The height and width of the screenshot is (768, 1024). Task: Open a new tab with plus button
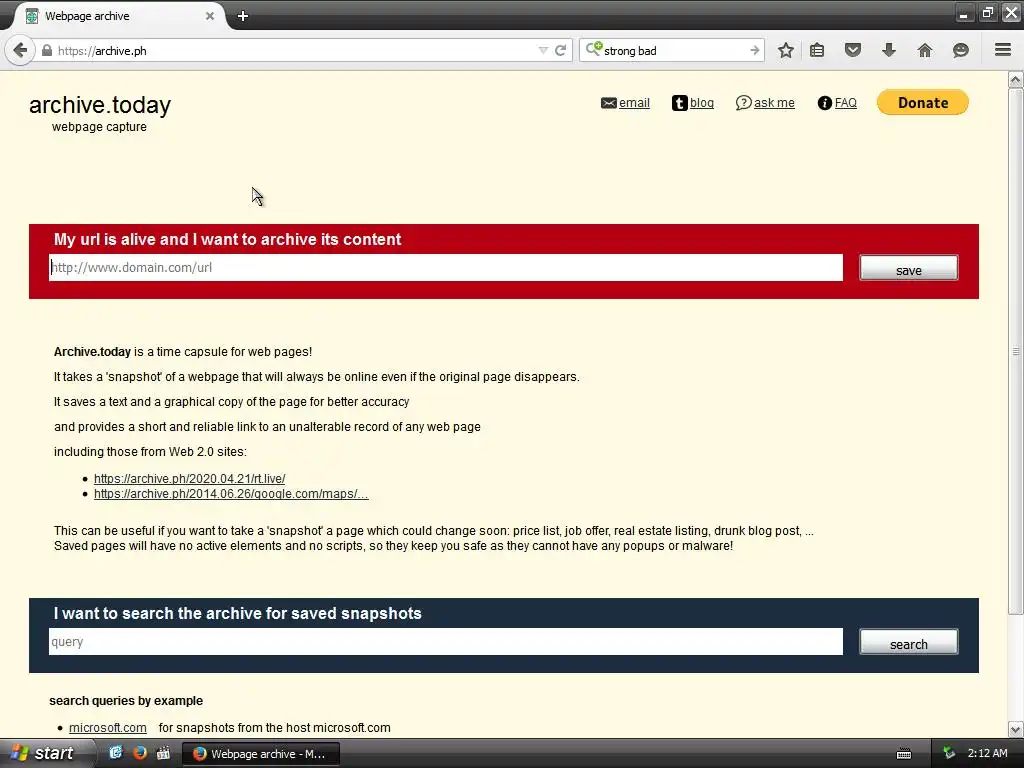coord(243,16)
